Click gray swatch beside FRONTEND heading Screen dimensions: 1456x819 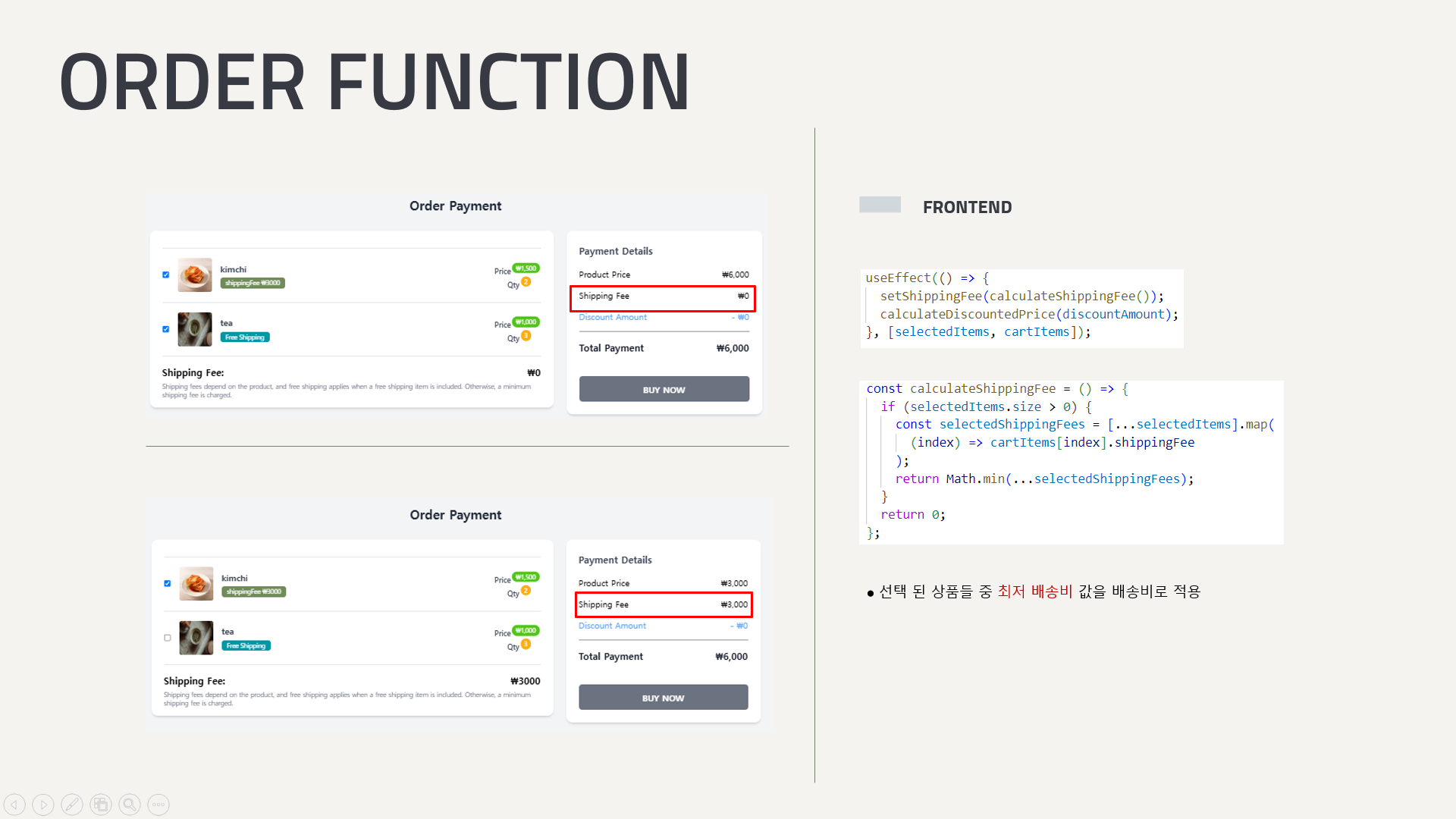[880, 205]
